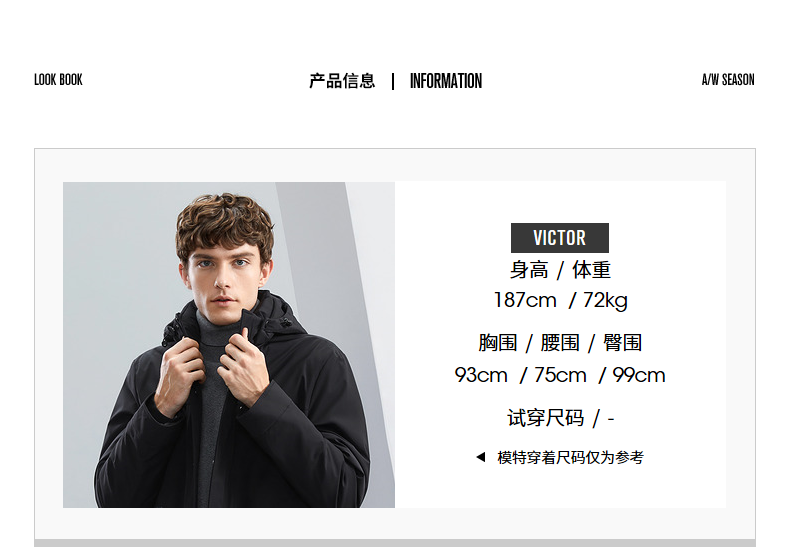Click the 99cm hip measurement
Viewport: 790px width, 553px height.
coord(638,375)
